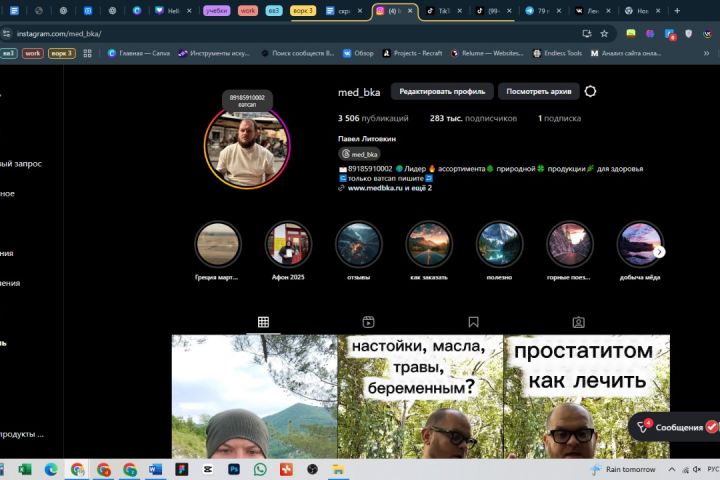The image size is (720, 480).
Task: Expand the учебки tab group
Action: pyautogui.click(x=217, y=11)
